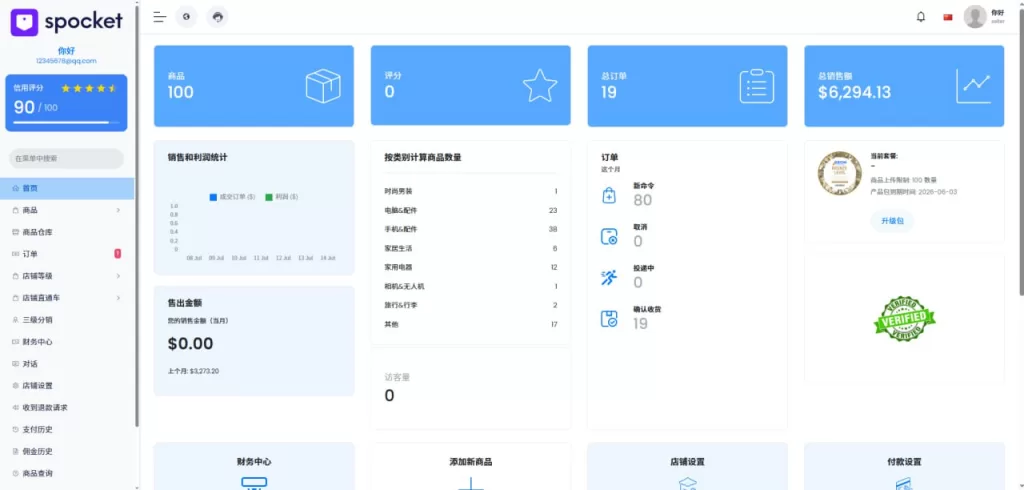Click the sidebar scrollbar
This screenshot has height=490, width=1024.
[x=136, y=216]
